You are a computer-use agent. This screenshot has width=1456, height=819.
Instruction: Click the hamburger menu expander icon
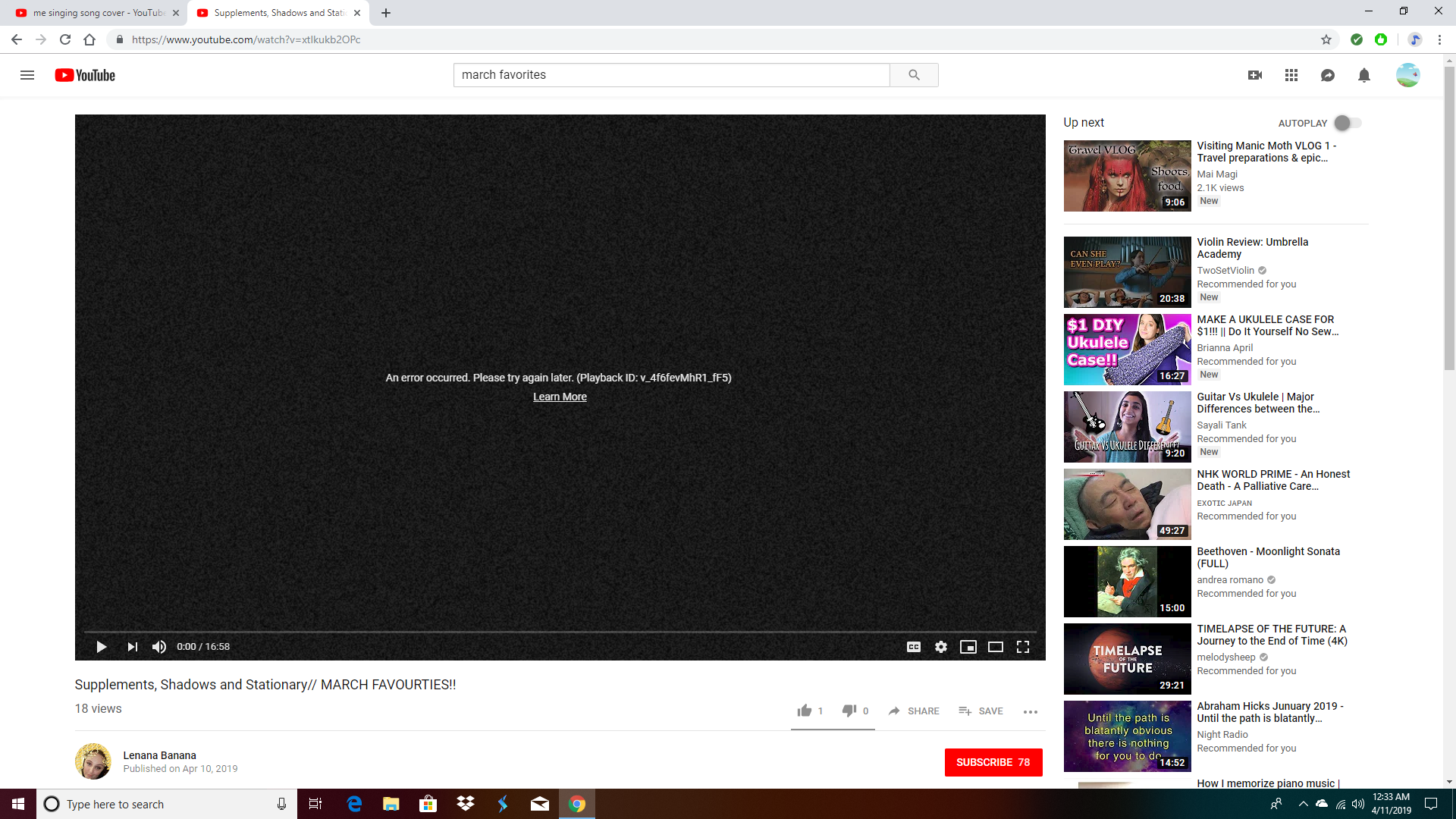coord(27,75)
